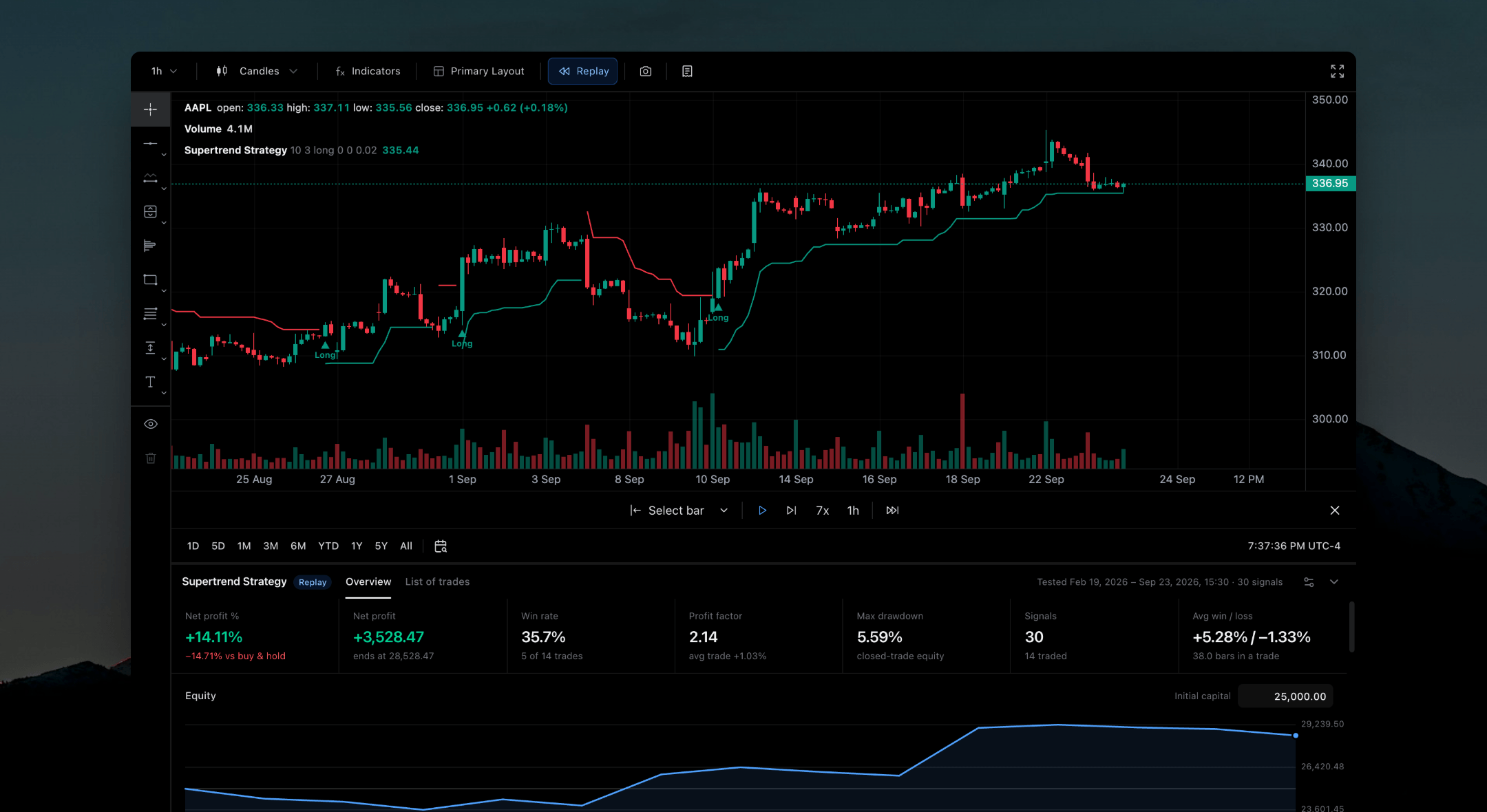Open strategy settings sliders icon
Screen dimensions: 1487x812
[x=1309, y=582]
